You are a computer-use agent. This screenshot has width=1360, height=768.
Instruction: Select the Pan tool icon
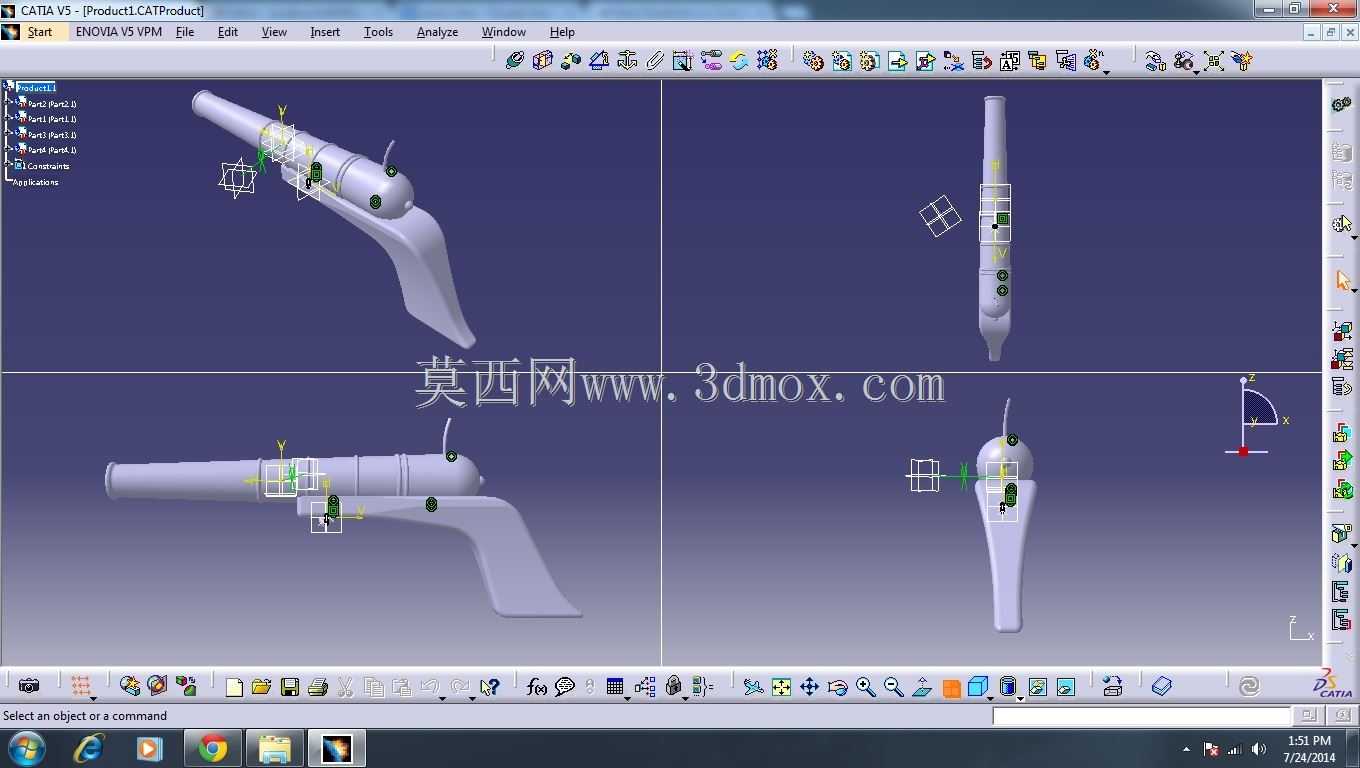coord(809,687)
